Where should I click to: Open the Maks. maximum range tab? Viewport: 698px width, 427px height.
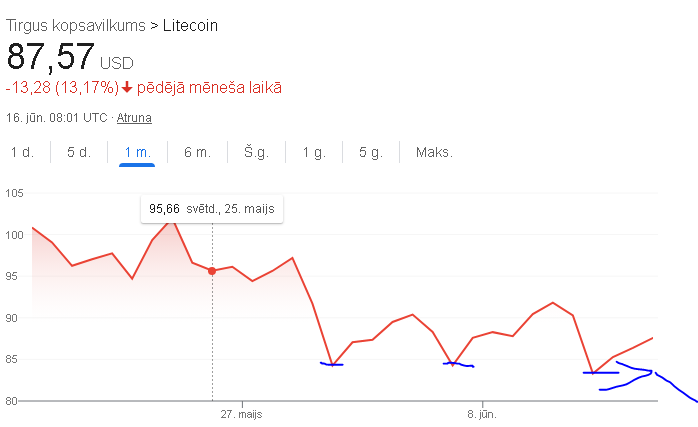[x=434, y=152]
